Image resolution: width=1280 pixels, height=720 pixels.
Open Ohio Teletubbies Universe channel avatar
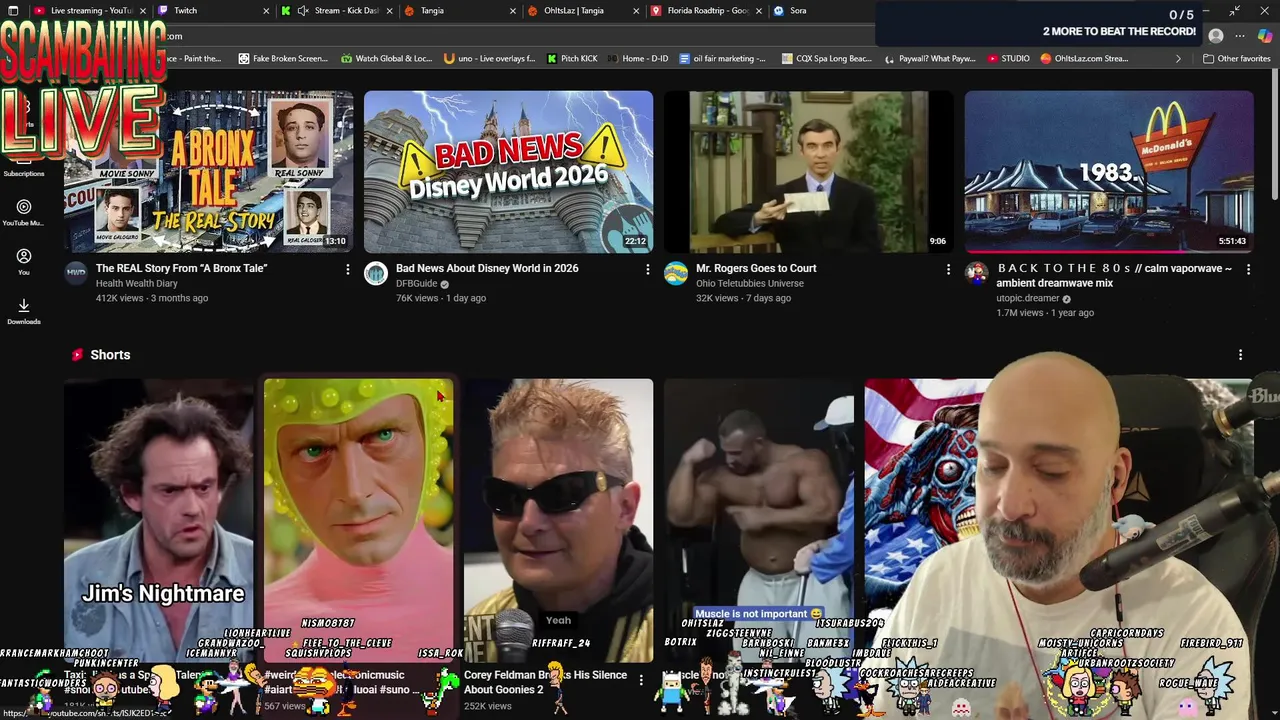[x=676, y=273]
